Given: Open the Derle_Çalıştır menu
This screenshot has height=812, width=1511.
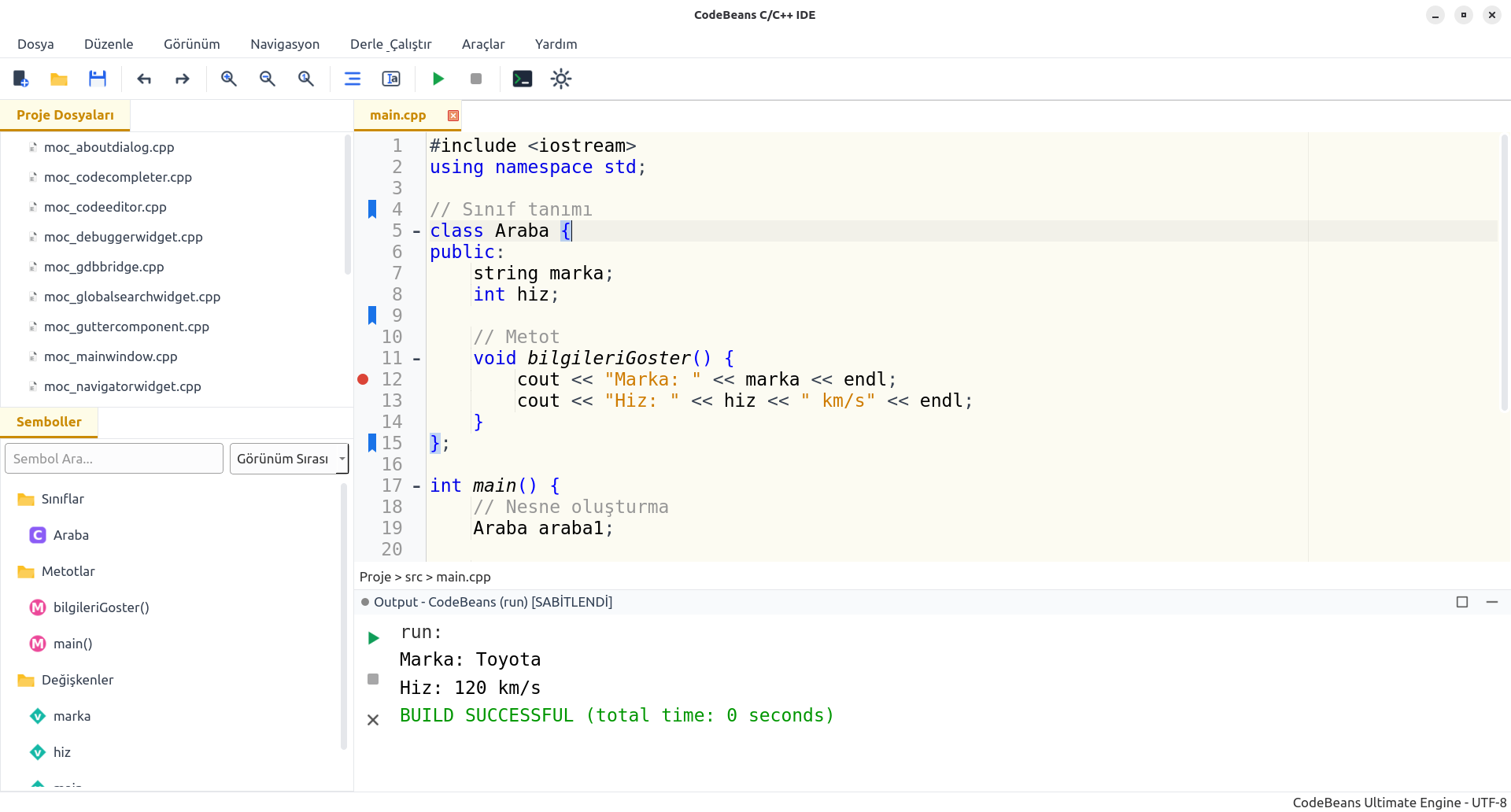Looking at the screenshot, I should point(390,44).
